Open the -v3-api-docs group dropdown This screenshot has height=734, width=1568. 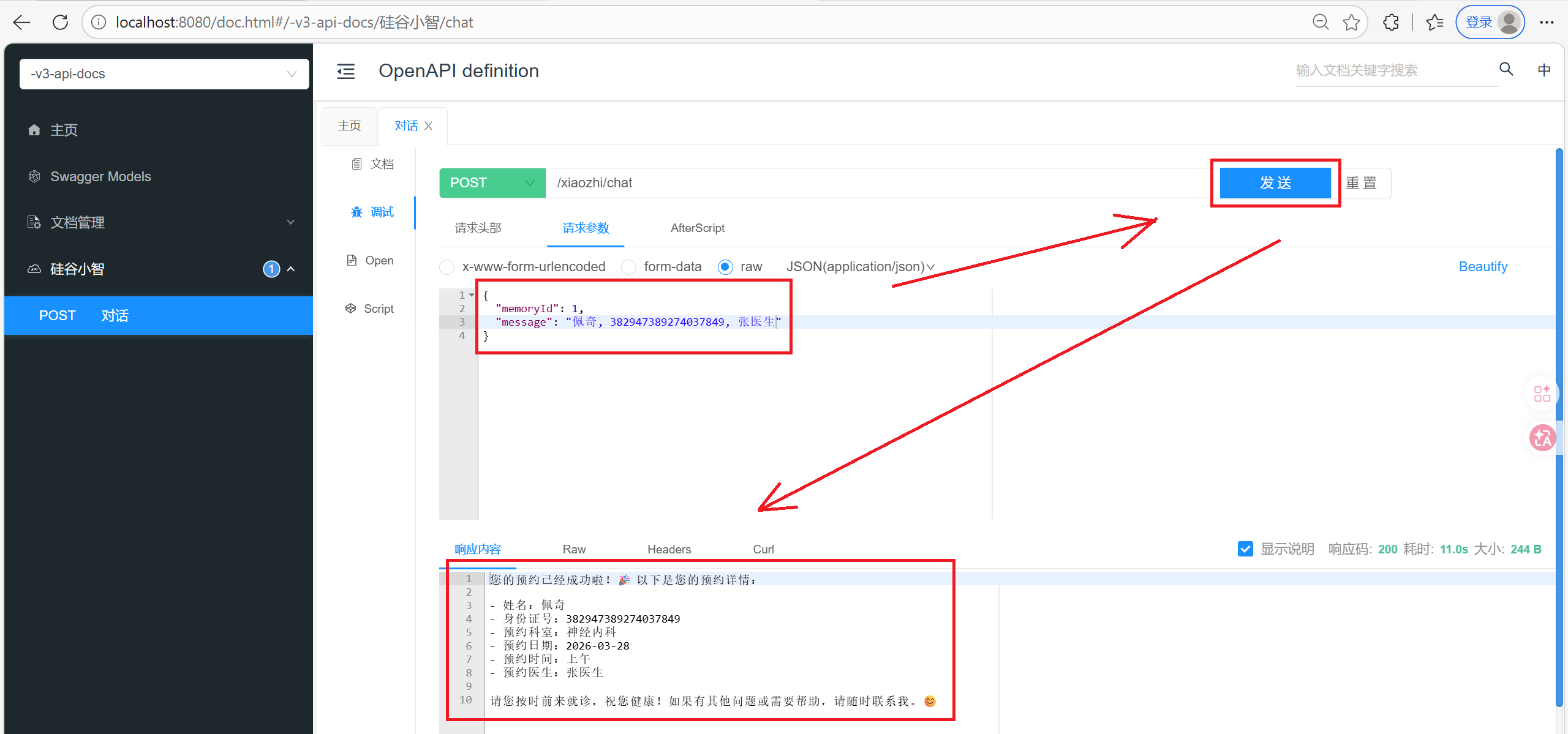click(x=164, y=74)
